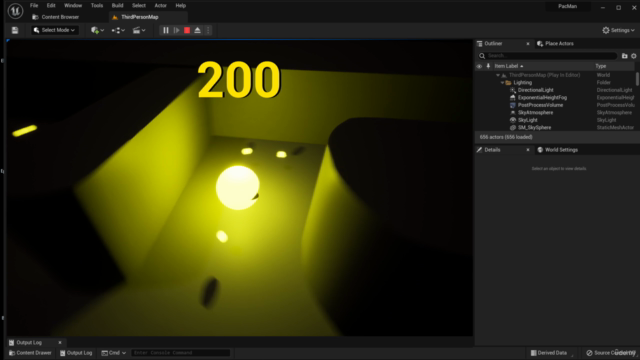Select the Output Log panel tab
This screenshot has width=640, height=360.
(29, 342)
